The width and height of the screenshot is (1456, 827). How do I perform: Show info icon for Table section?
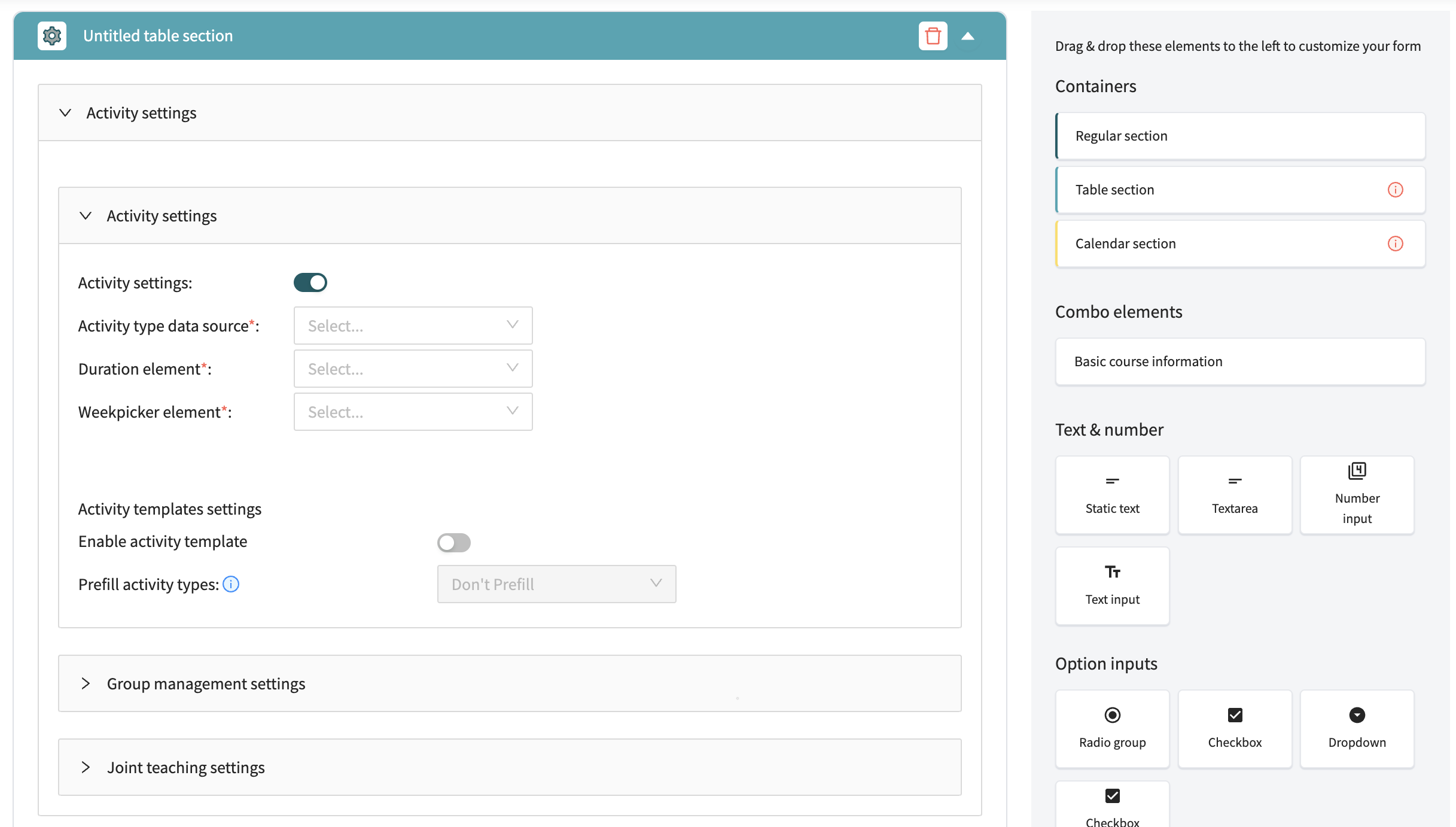click(1396, 190)
